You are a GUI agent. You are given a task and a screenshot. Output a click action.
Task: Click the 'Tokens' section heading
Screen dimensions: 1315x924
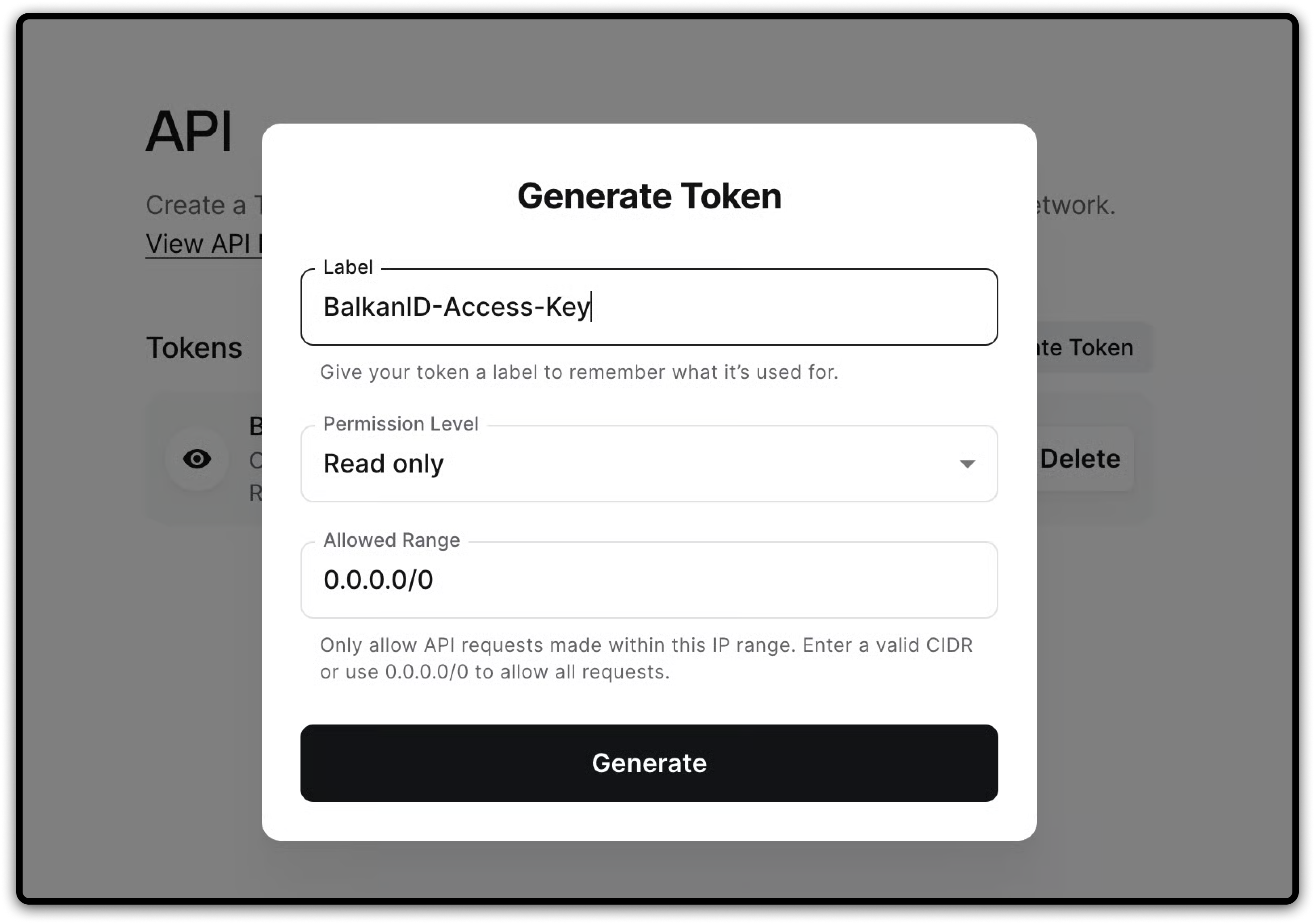194,348
